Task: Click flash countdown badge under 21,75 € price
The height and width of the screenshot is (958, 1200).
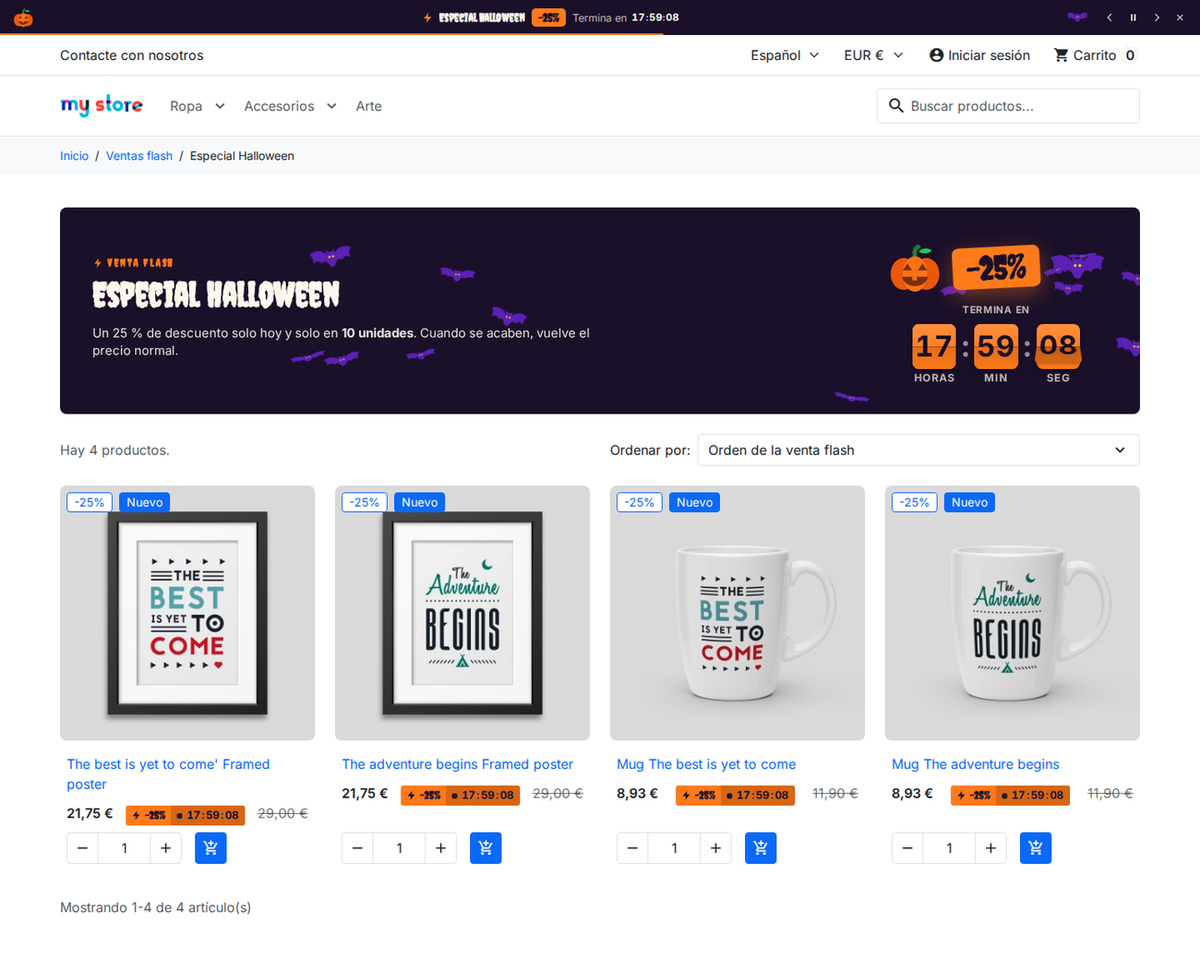Action: pyautogui.click(x=185, y=815)
